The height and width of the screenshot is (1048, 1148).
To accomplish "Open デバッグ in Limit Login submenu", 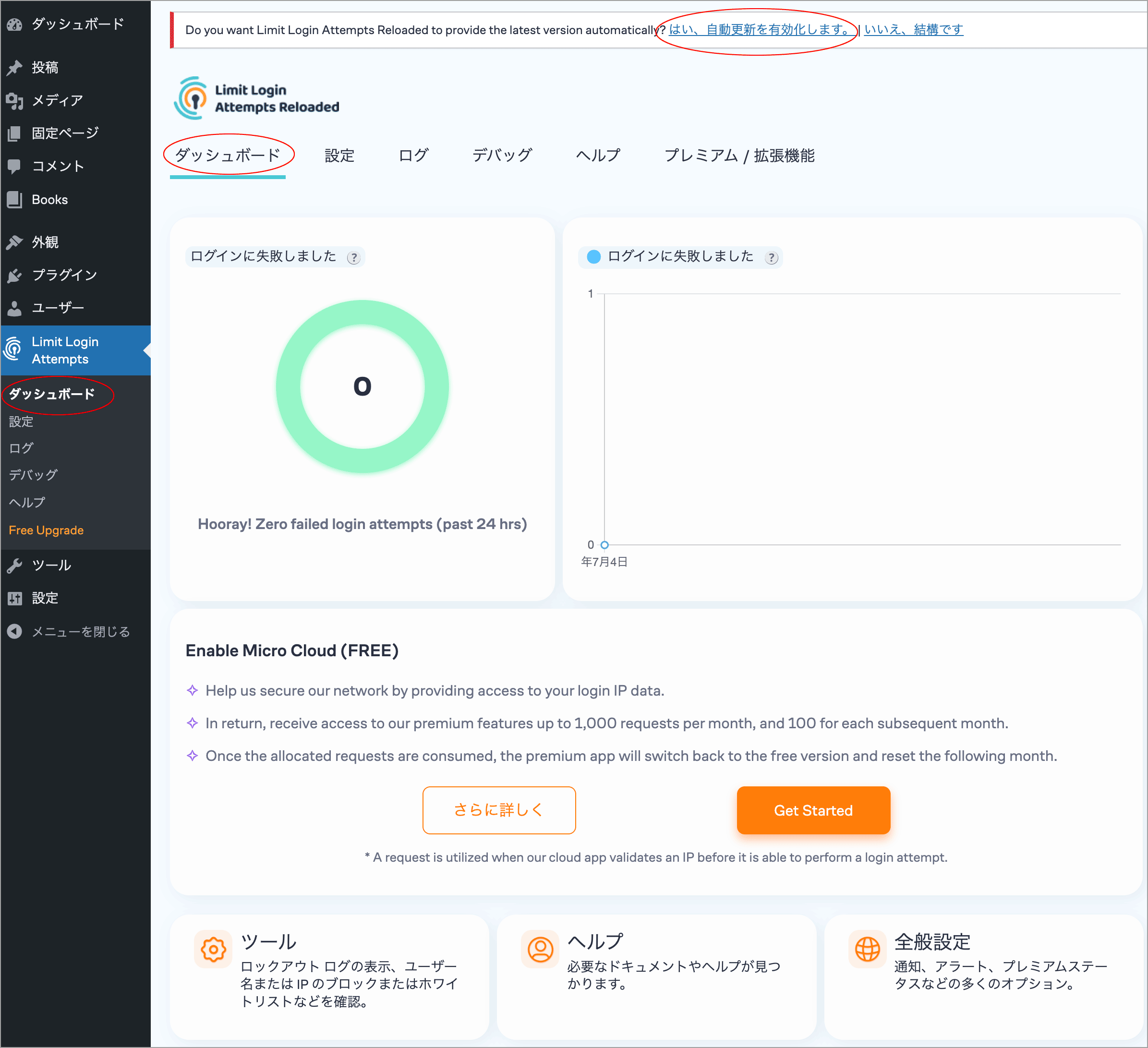I will click(33, 475).
